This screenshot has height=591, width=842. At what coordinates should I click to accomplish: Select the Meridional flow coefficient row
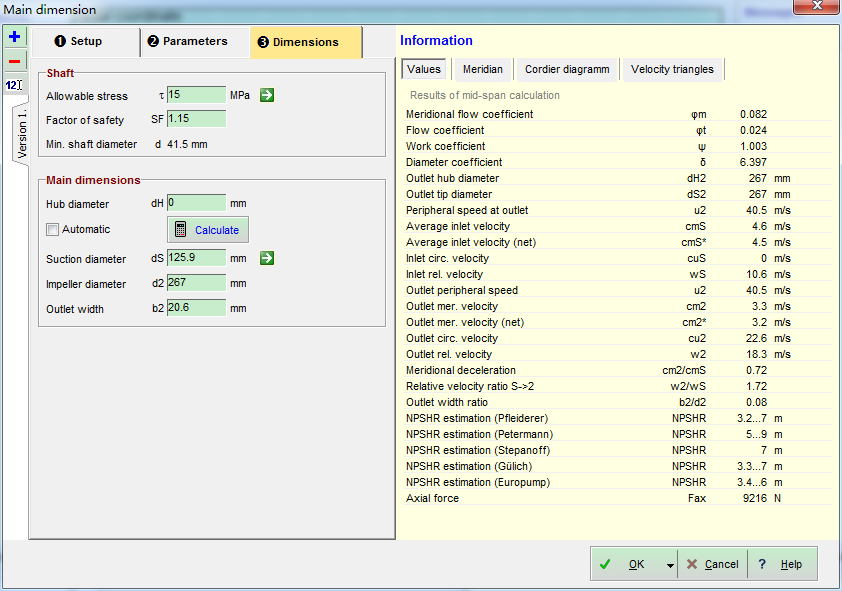coord(618,114)
